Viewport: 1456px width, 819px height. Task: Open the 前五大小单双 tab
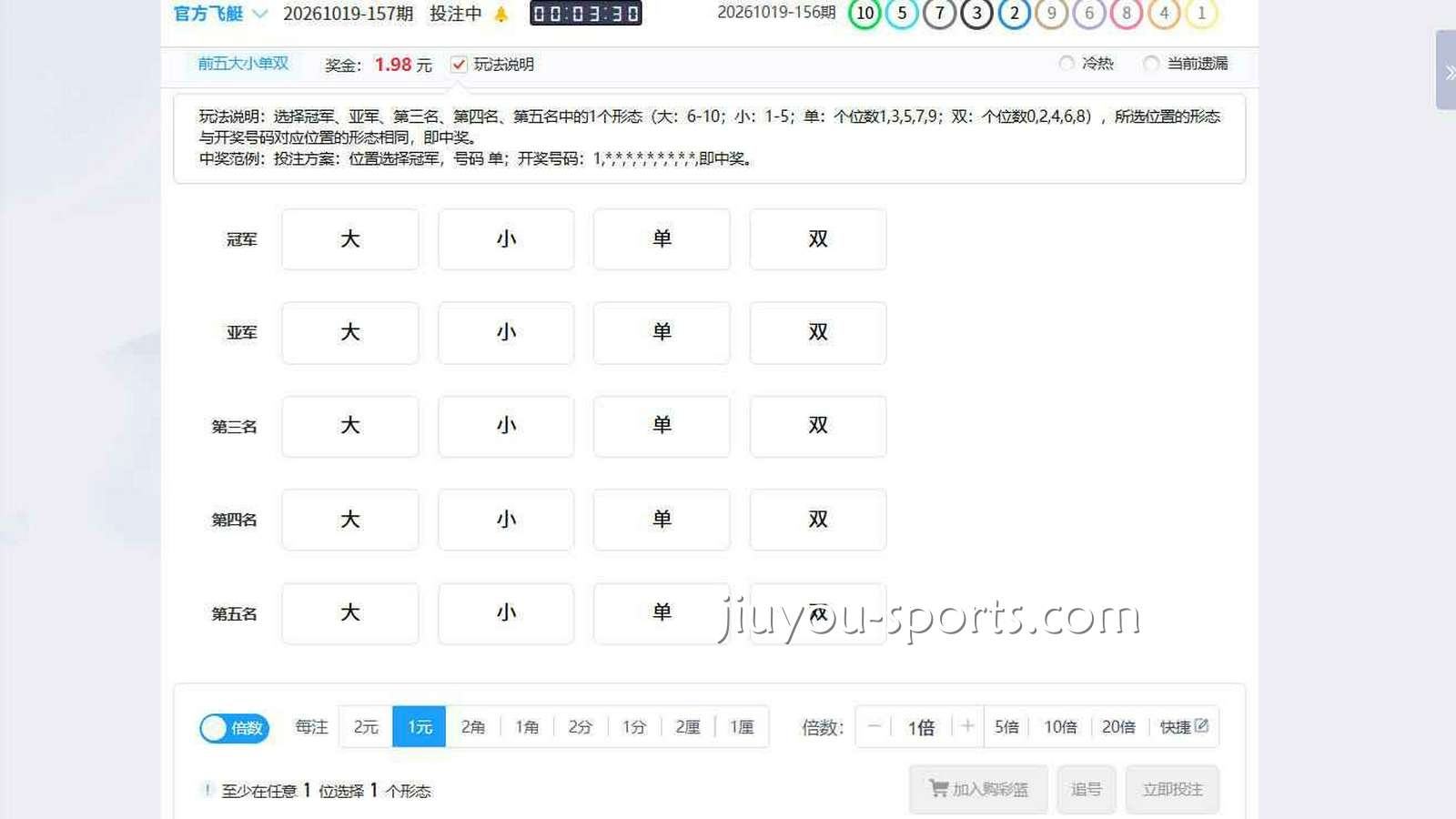(243, 64)
